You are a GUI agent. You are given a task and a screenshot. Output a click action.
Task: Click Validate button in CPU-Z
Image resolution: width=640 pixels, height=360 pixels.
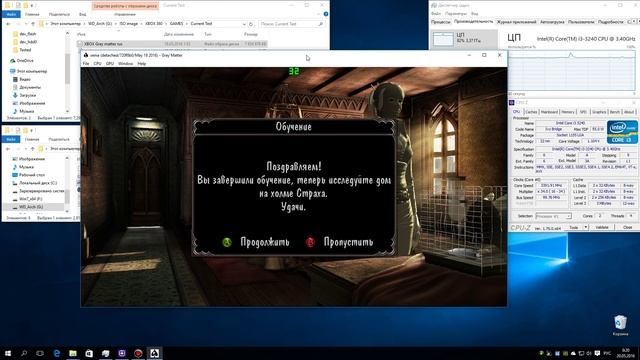click(x=602, y=227)
